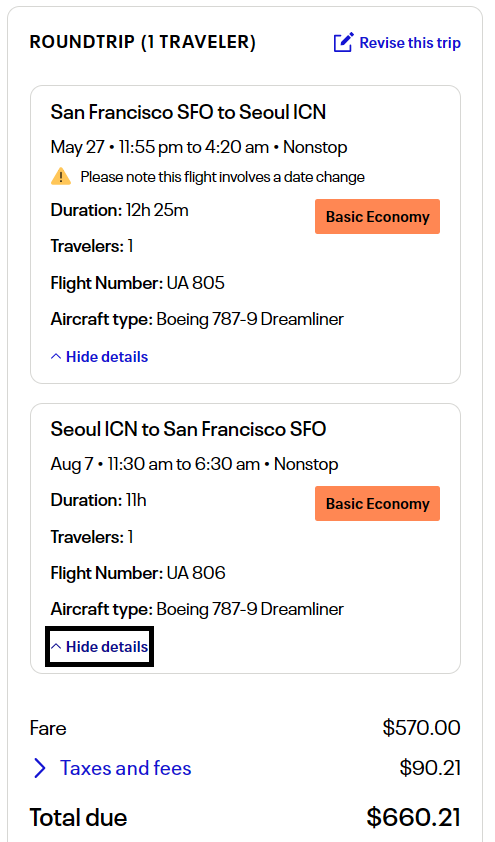This screenshot has height=842, width=495.
Task: Click the Seoul ICN to San Francisco SFO heading
Action: [x=188, y=429]
